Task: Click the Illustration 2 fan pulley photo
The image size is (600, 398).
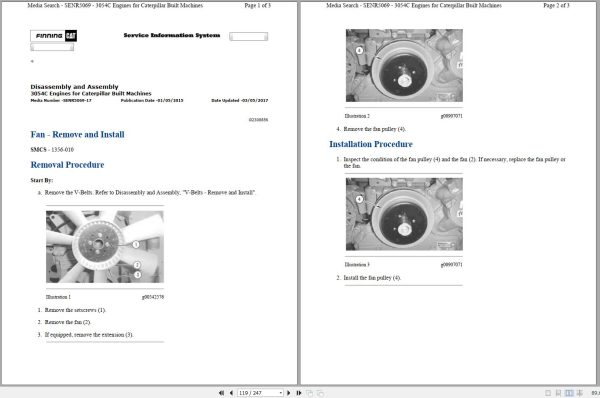Action: [404, 65]
